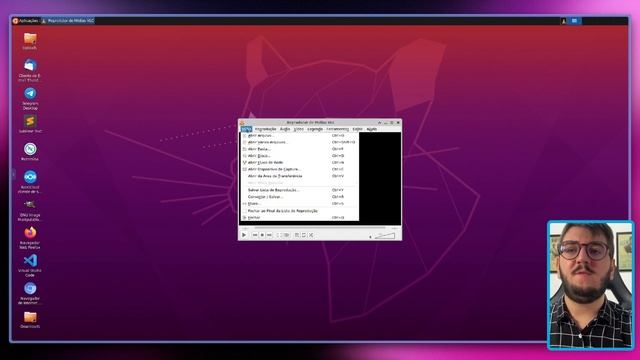
Task: Select Abrir Disco... menu entry
Action: point(299,156)
